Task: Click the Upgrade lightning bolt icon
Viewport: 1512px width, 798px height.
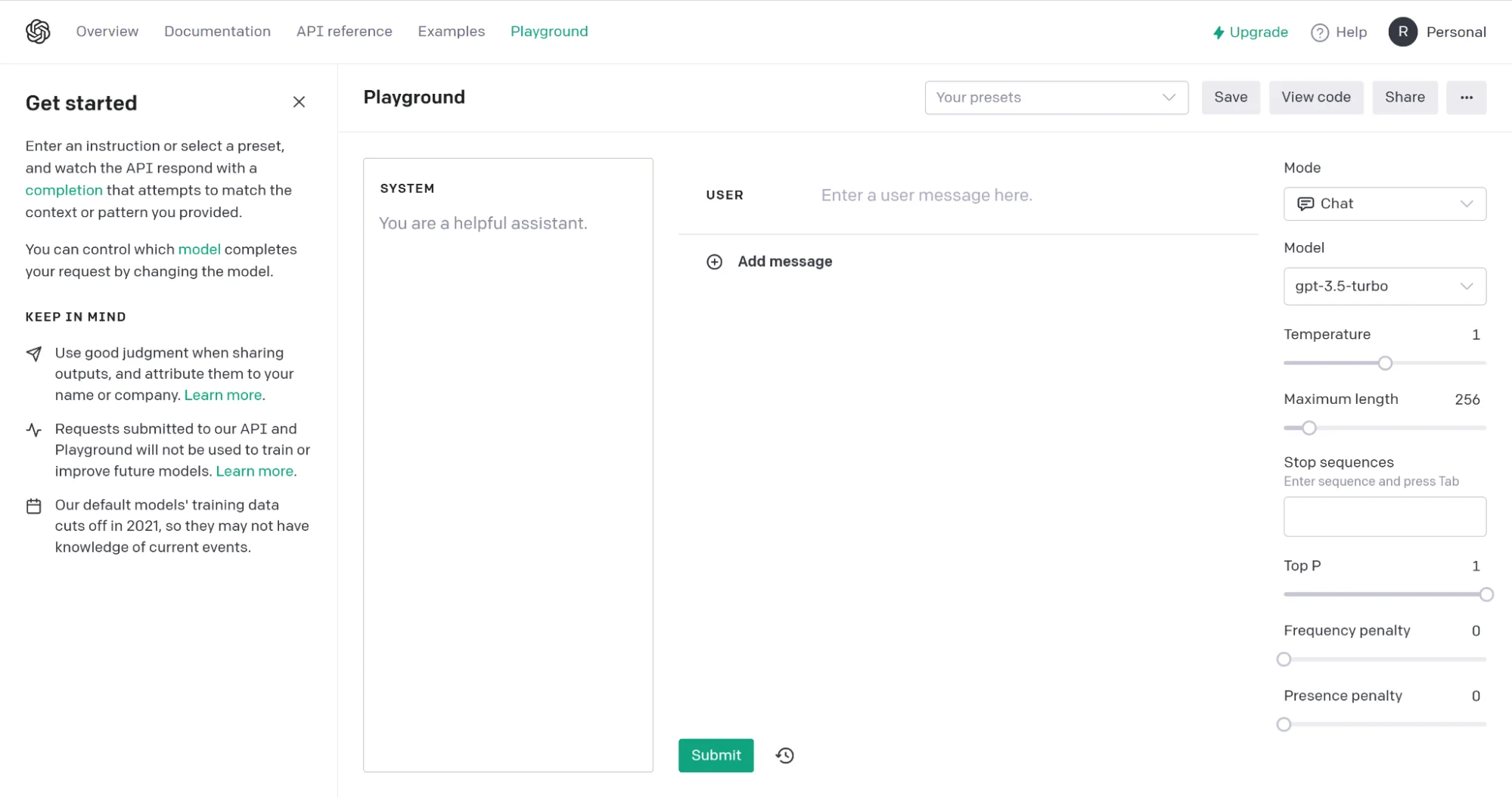Action: 1219,33
